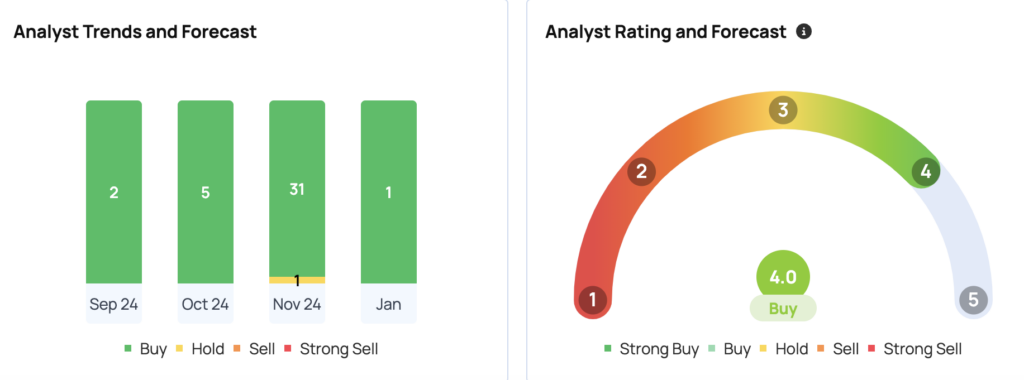The width and height of the screenshot is (1024, 380).
Task: Toggle the Hold legend in Analyst Trends
Action: click(x=200, y=349)
